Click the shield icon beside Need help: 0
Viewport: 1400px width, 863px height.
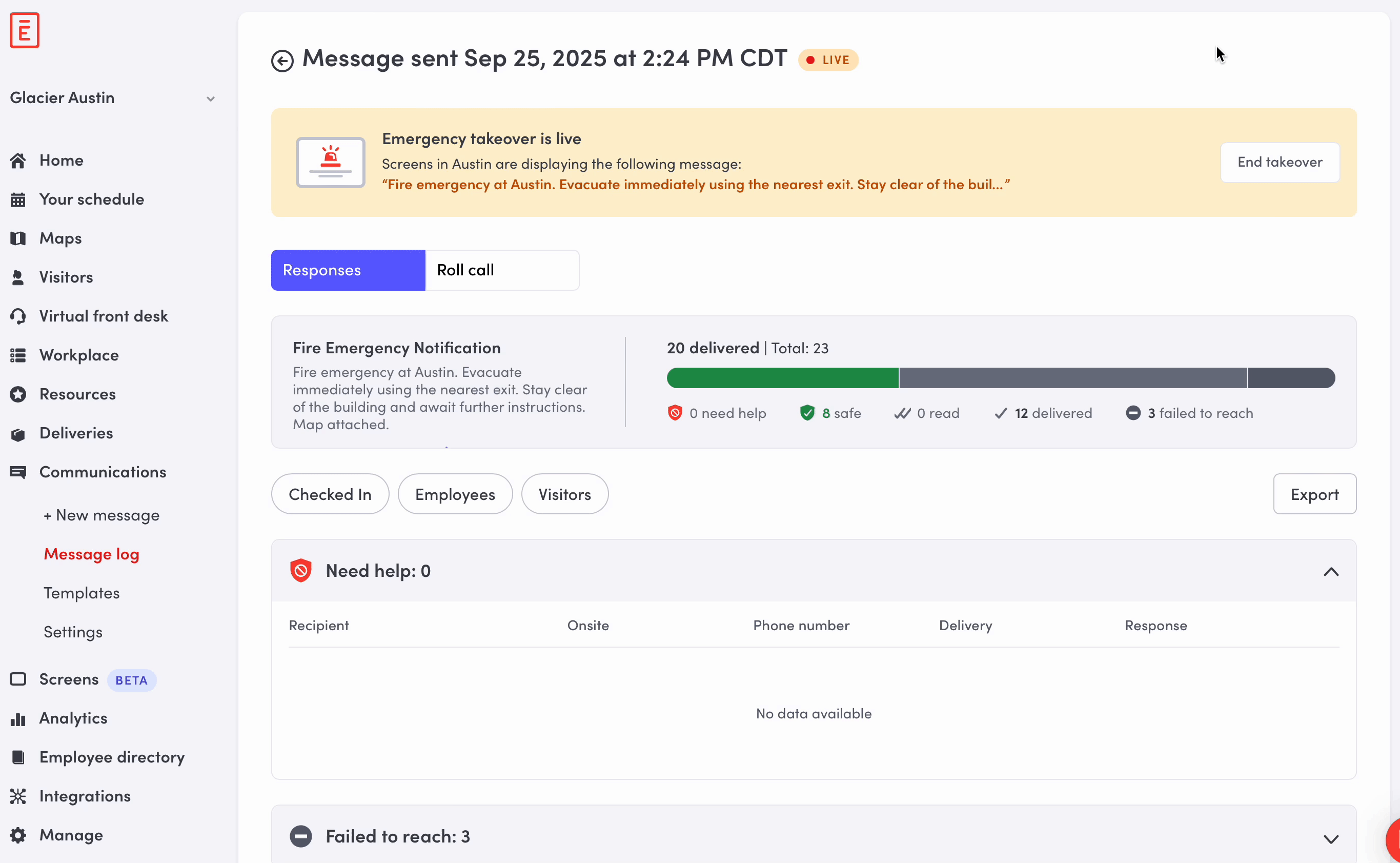[x=300, y=571]
